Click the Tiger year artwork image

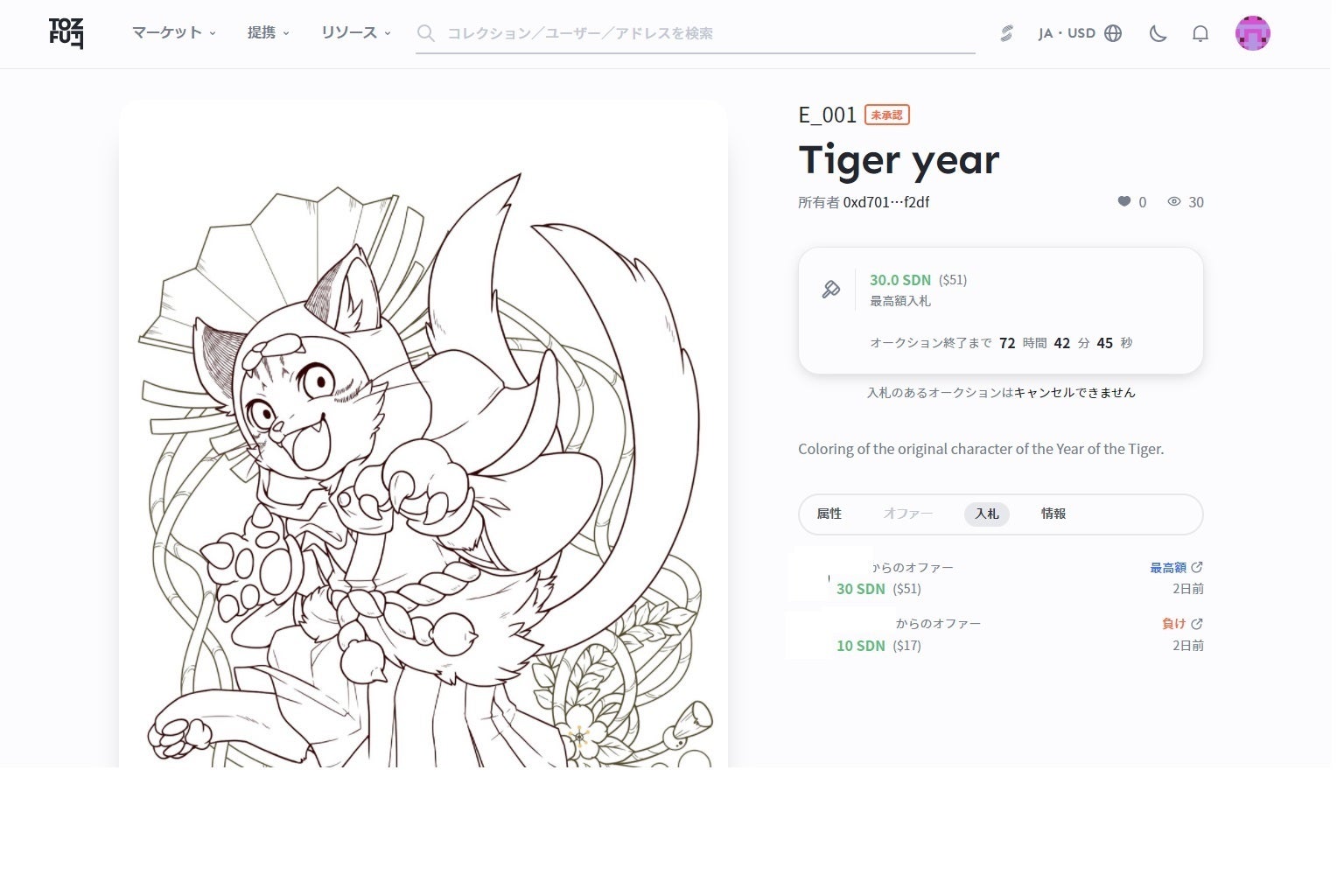tap(423, 437)
